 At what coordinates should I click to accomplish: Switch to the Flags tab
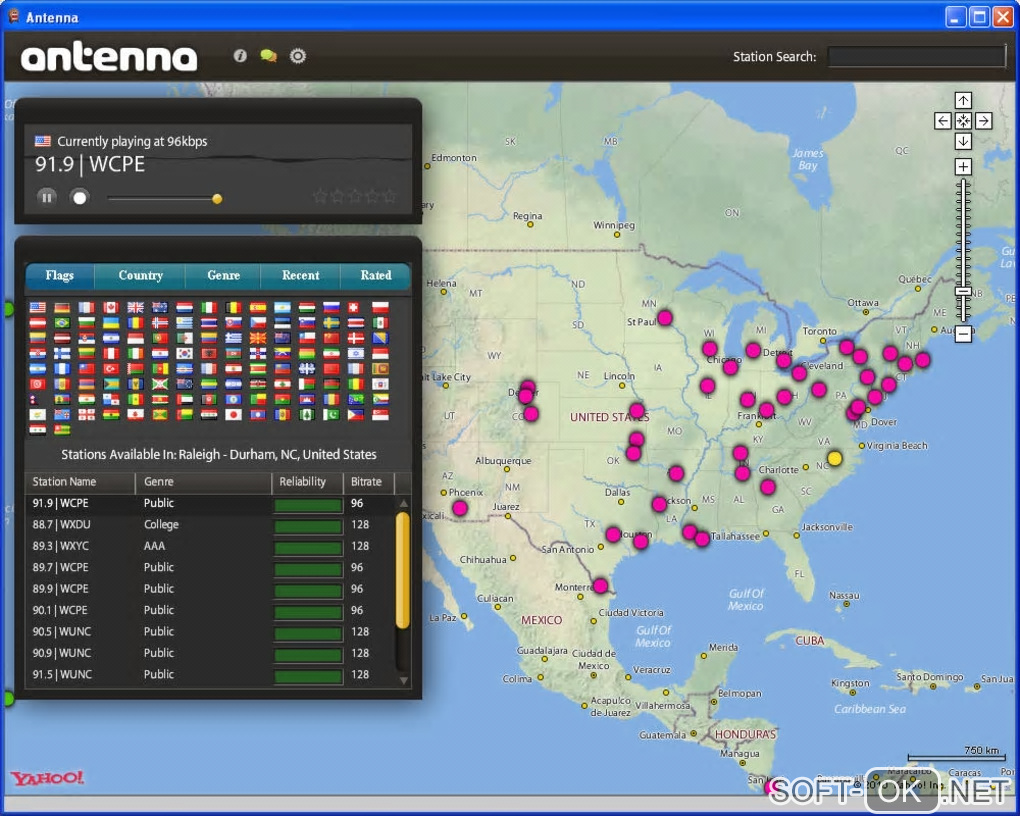tap(60, 275)
